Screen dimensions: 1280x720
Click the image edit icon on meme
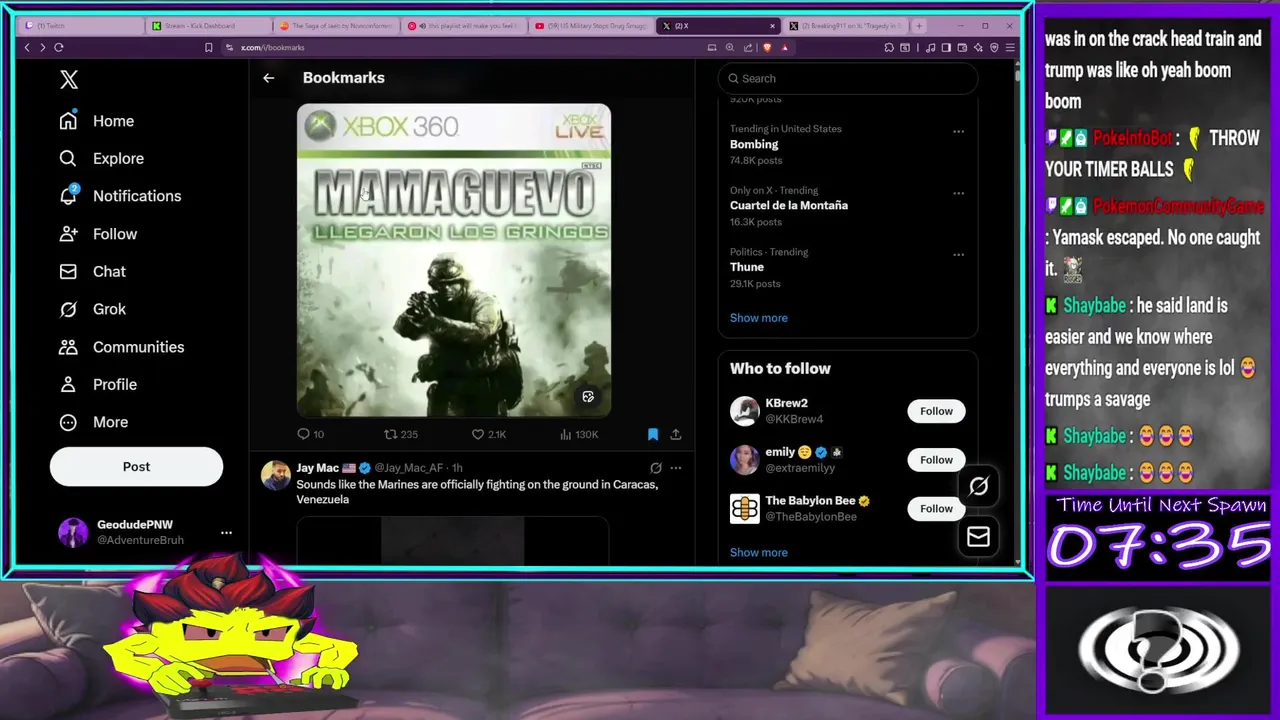[x=588, y=397]
